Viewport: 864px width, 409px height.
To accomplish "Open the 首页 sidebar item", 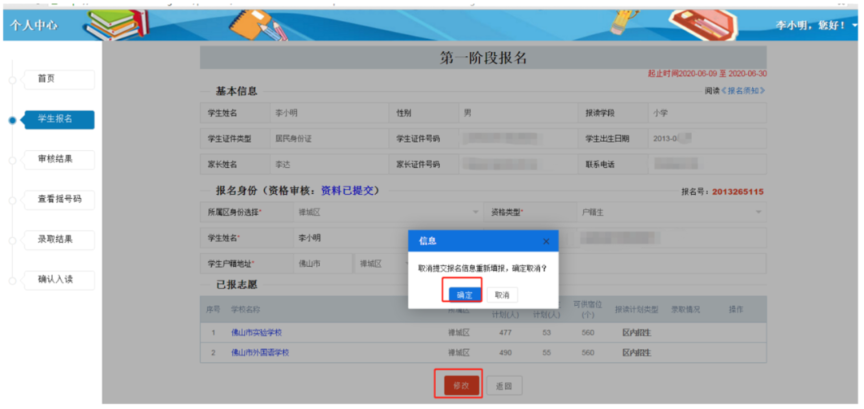I will tap(60, 79).
